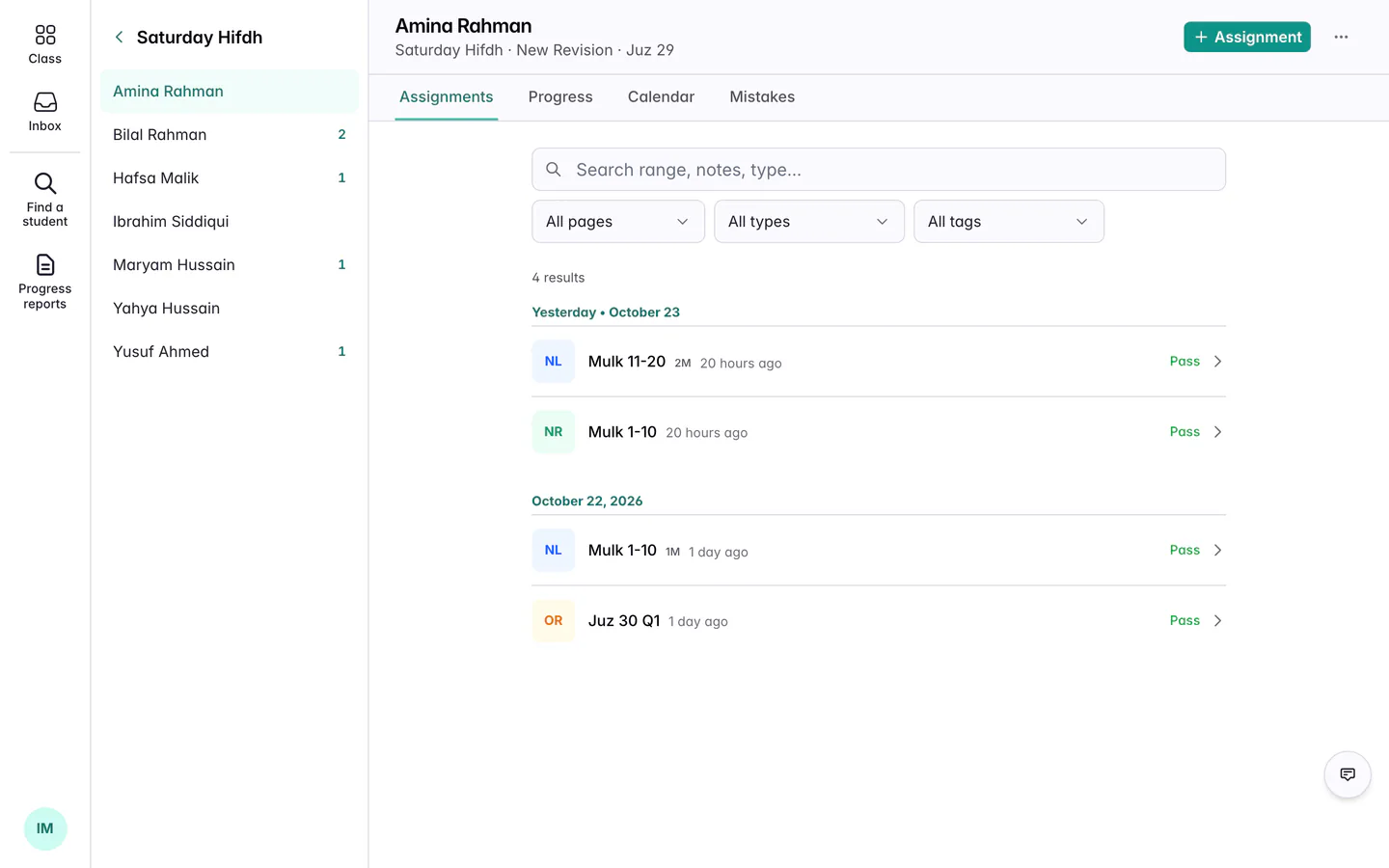Expand the All pages dropdown
Screen dimensions: 1389x868
(618, 222)
